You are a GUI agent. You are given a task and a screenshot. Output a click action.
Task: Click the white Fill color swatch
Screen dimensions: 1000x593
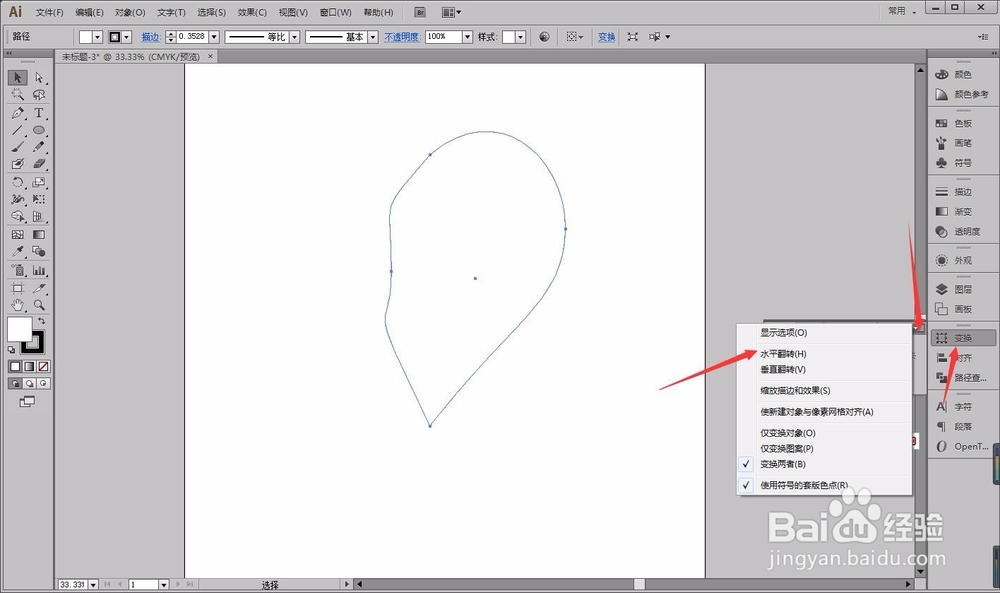point(19,328)
